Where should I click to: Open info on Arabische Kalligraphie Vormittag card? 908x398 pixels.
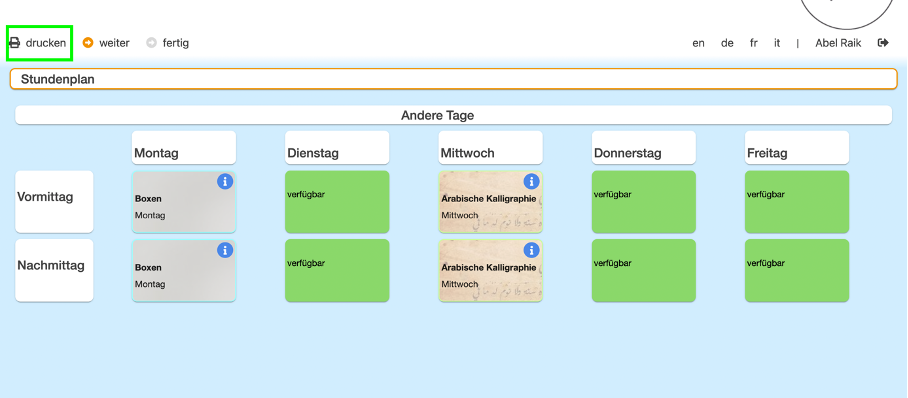click(532, 181)
